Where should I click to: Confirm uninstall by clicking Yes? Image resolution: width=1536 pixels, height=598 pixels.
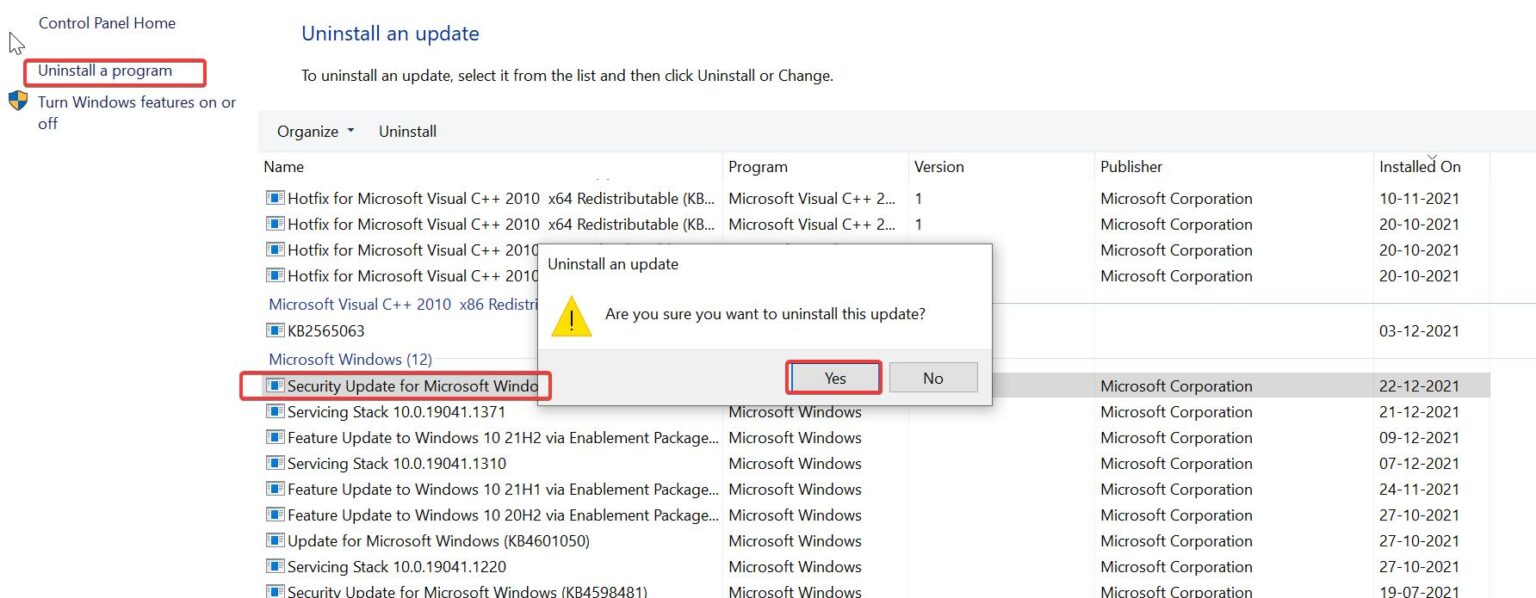(x=833, y=377)
